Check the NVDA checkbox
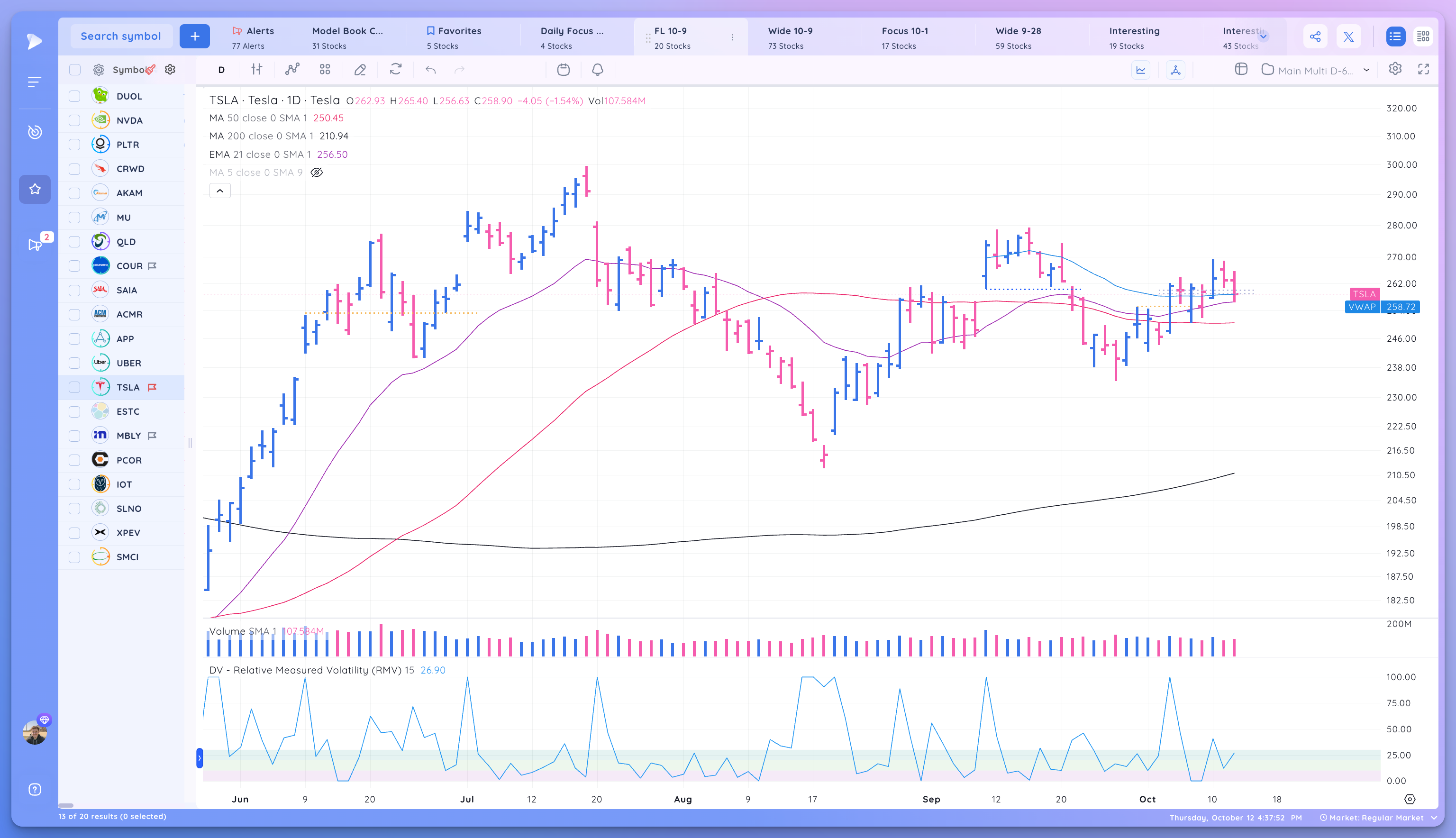 pyautogui.click(x=74, y=120)
